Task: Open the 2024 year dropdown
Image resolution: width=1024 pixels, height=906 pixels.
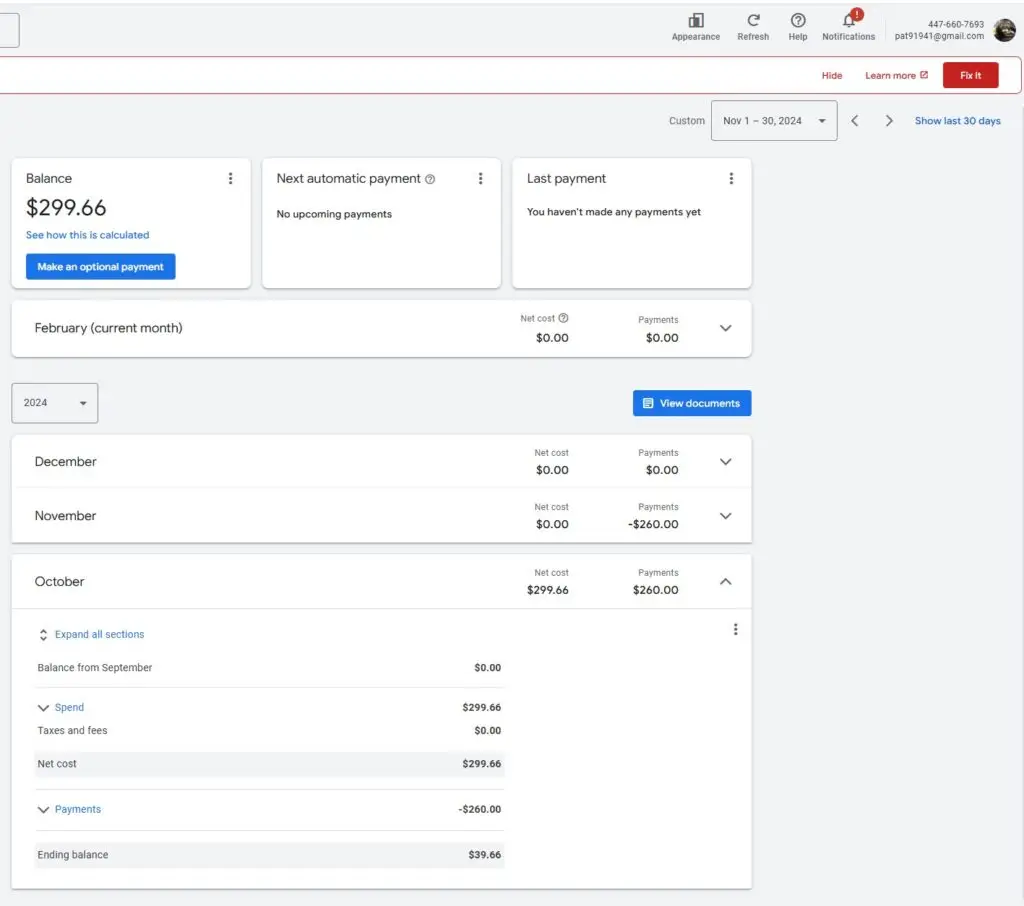Action: [55, 403]
